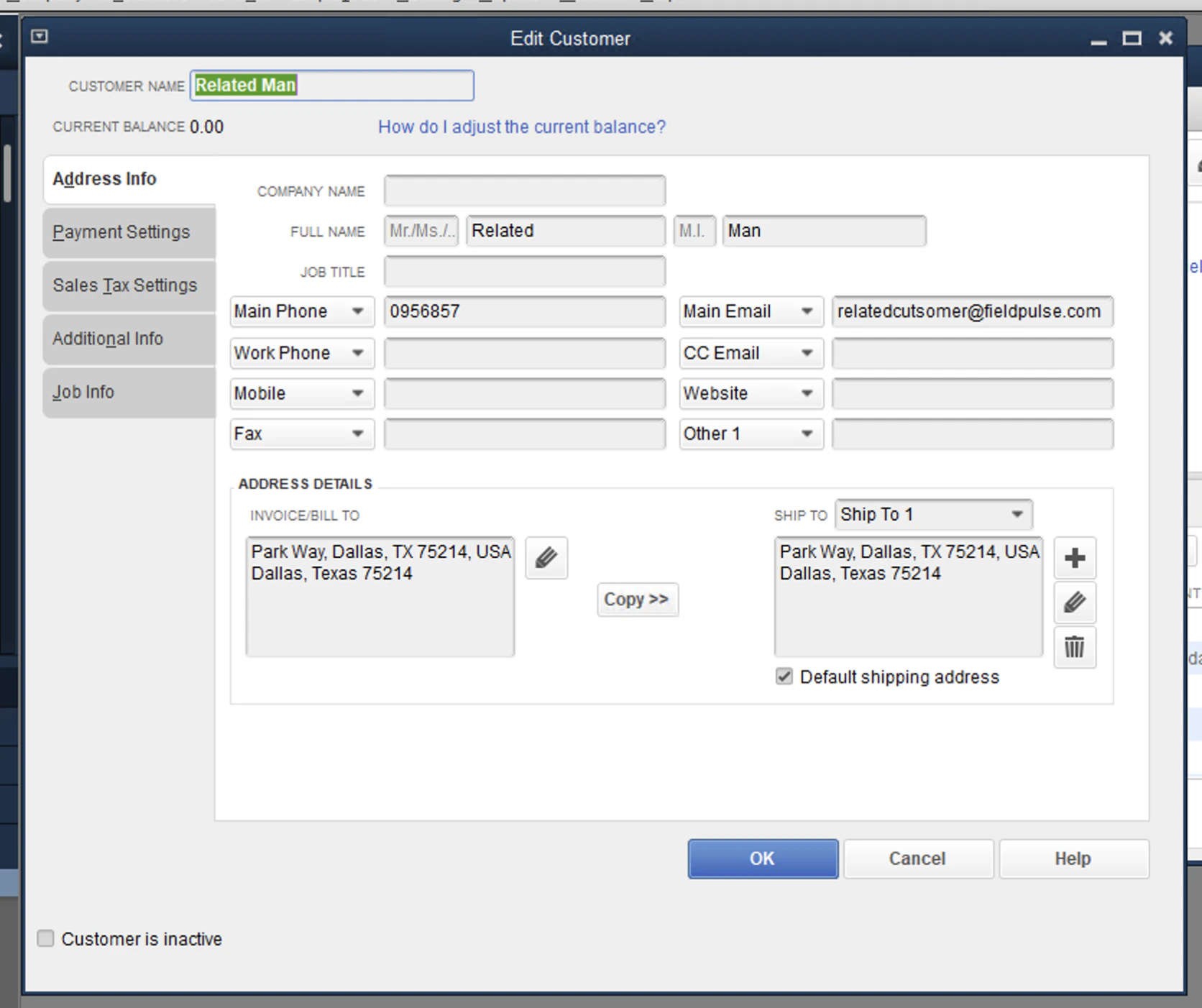
Task: Select the Address Info tab
Action: coord(129,179)
